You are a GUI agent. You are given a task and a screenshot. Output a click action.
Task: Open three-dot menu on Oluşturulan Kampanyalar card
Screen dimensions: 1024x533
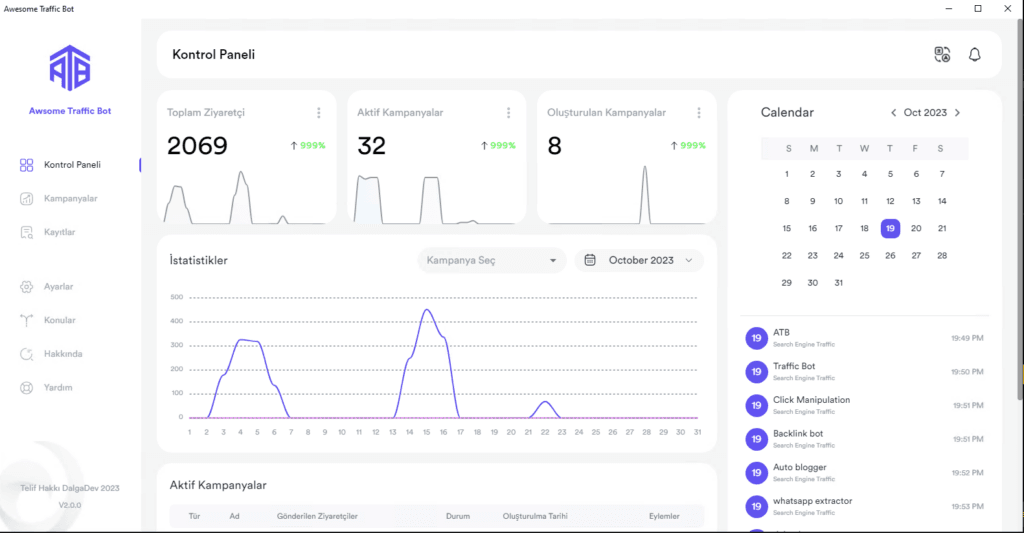pyautogui.click(x=699, y=113)
